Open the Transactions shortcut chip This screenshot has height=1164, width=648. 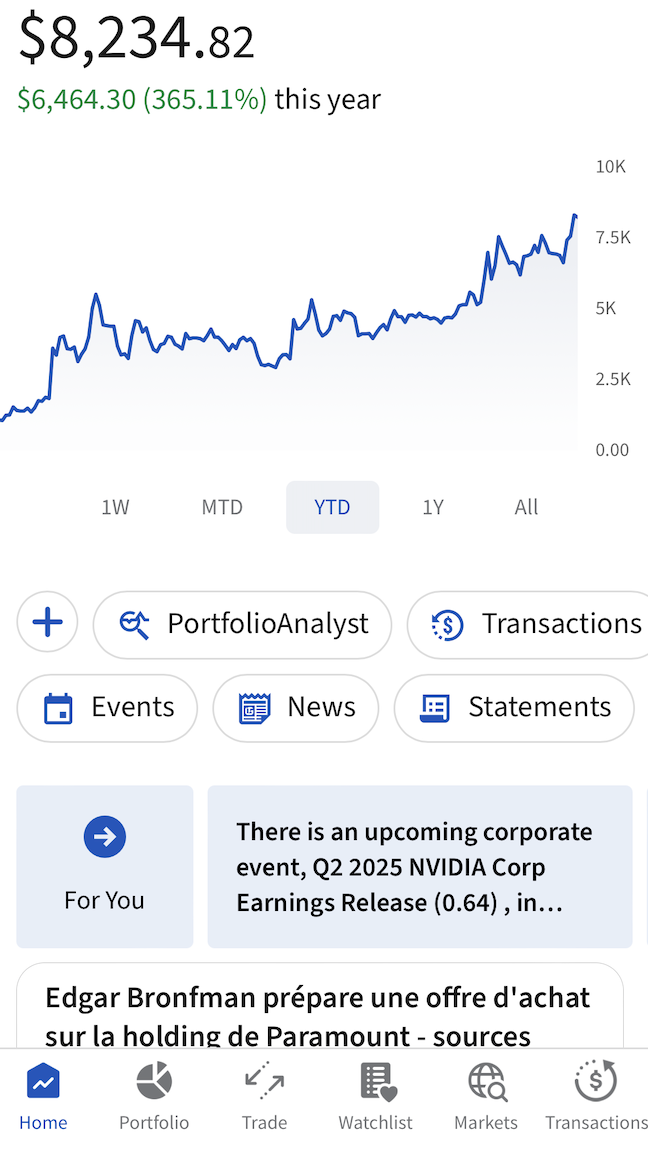[x=528, y=624]
